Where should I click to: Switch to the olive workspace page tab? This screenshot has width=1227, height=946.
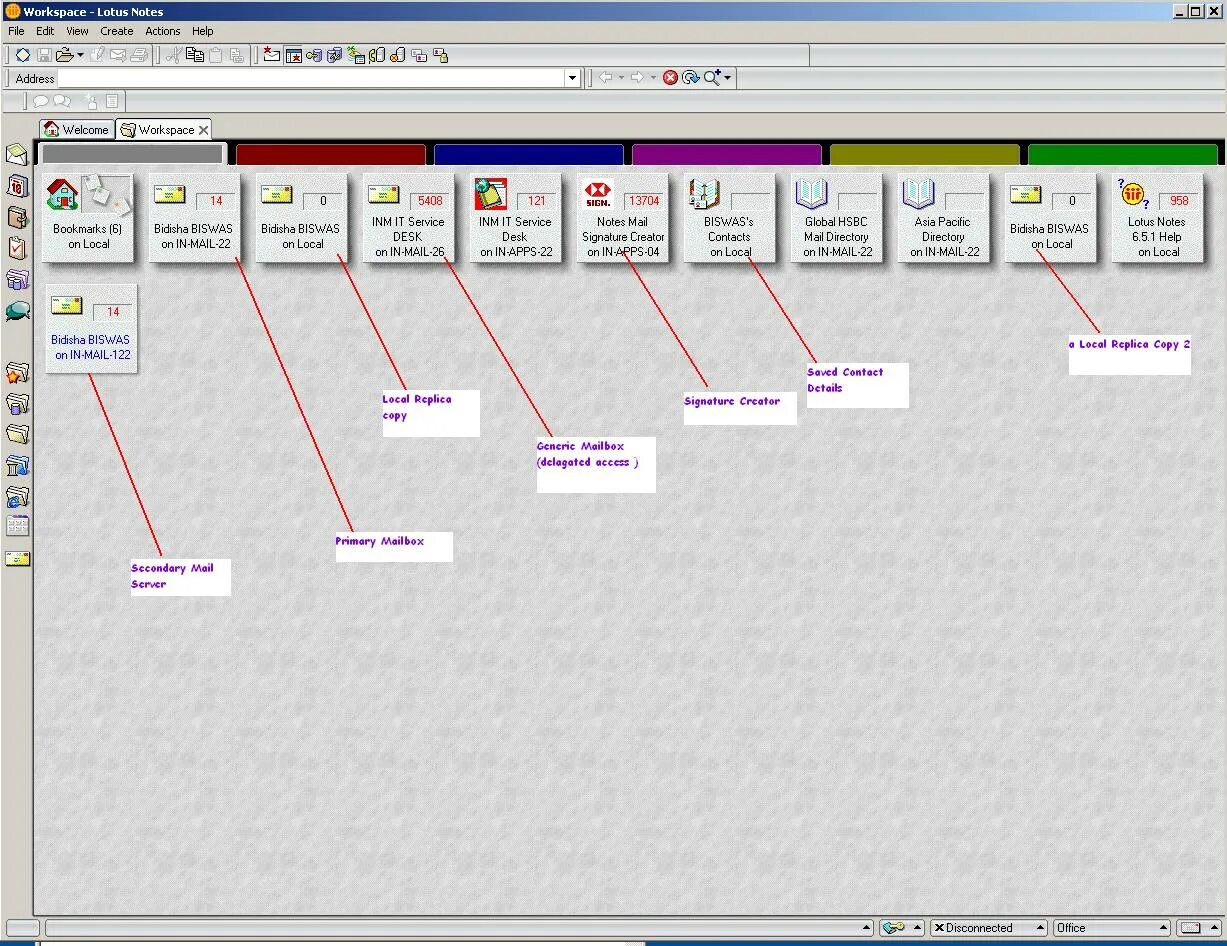tap(925, 154)
